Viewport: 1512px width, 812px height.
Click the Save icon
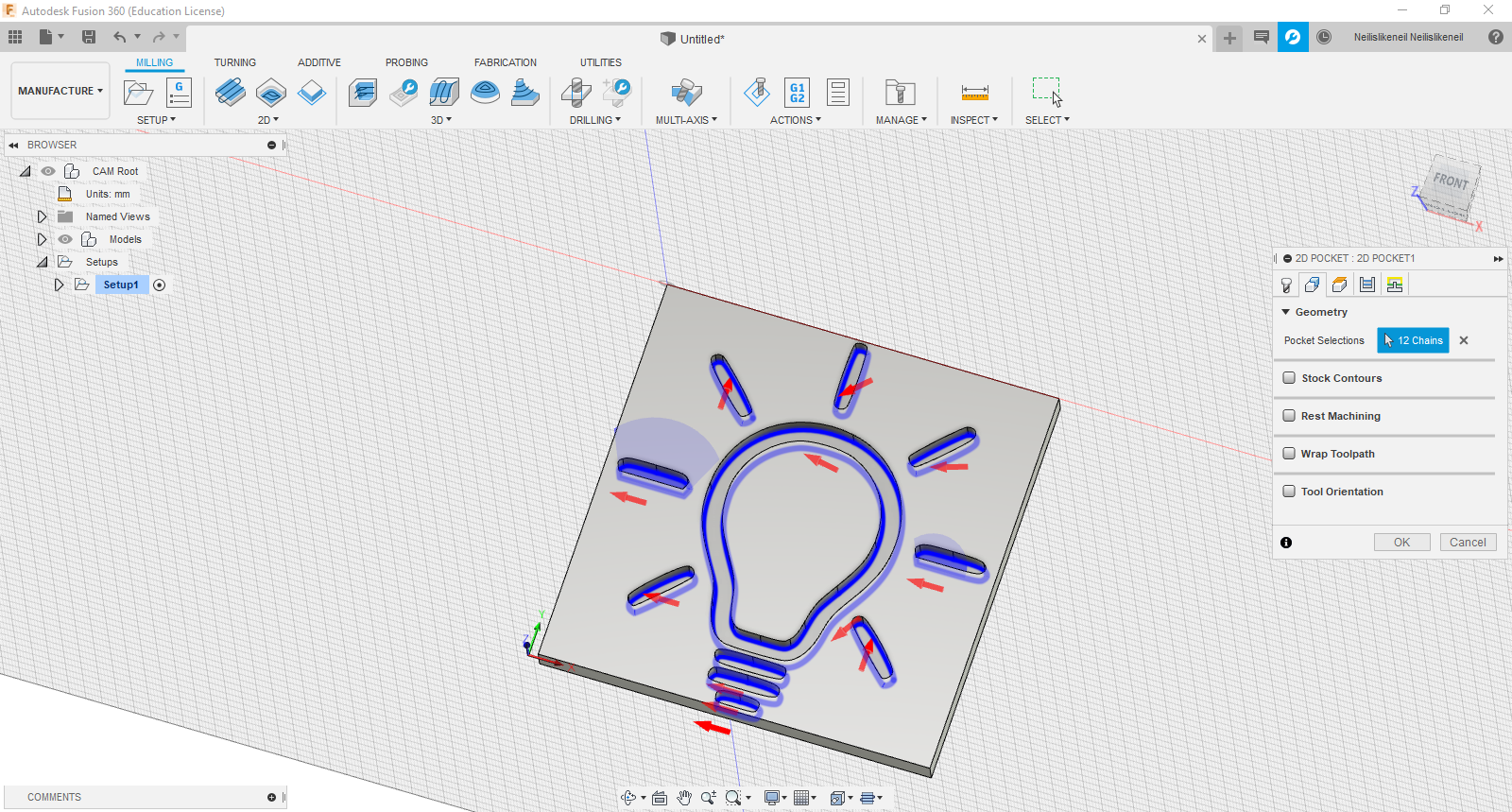click(x=89, y=37)
